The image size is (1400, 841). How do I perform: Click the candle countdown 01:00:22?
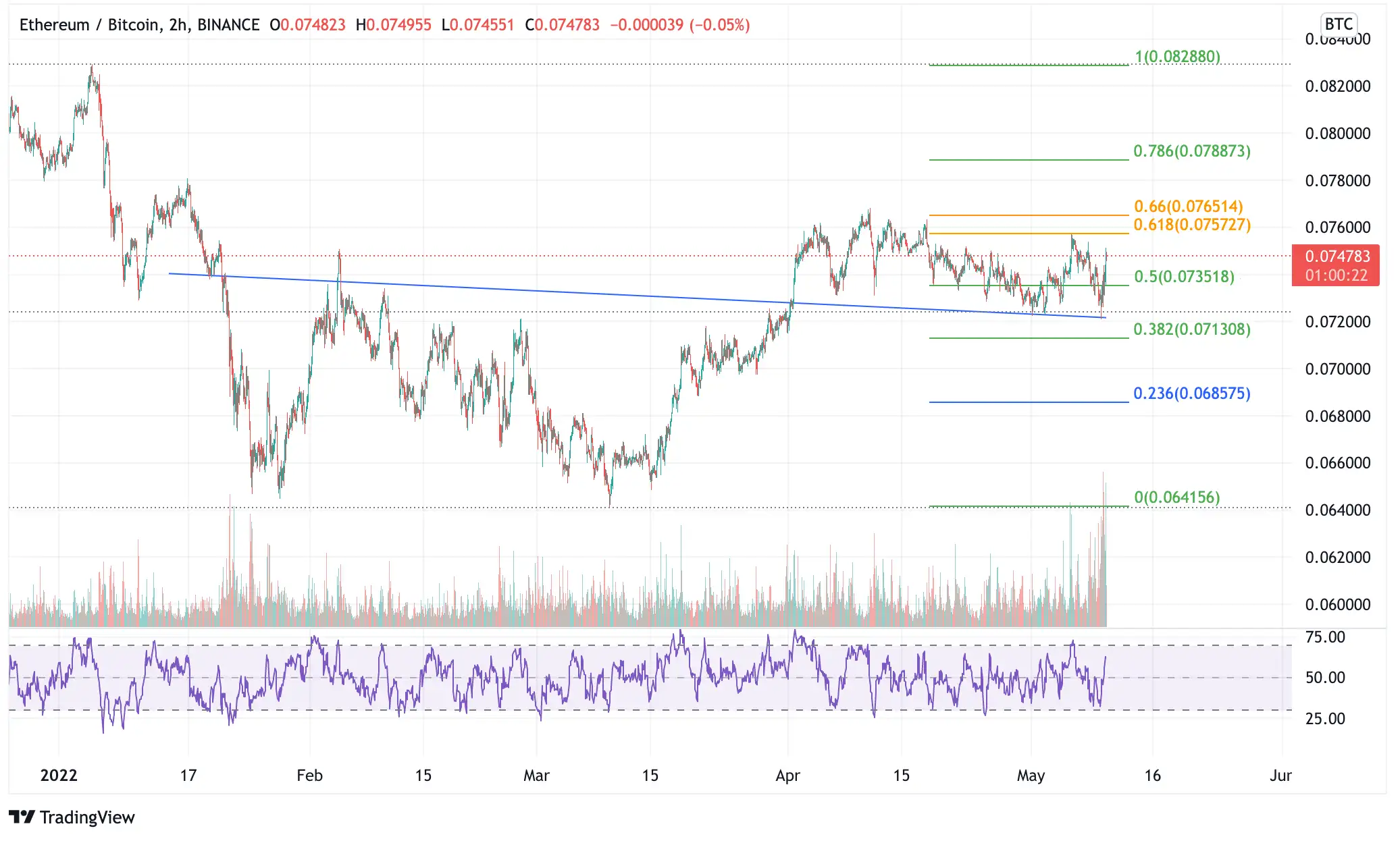(1336, 275)
